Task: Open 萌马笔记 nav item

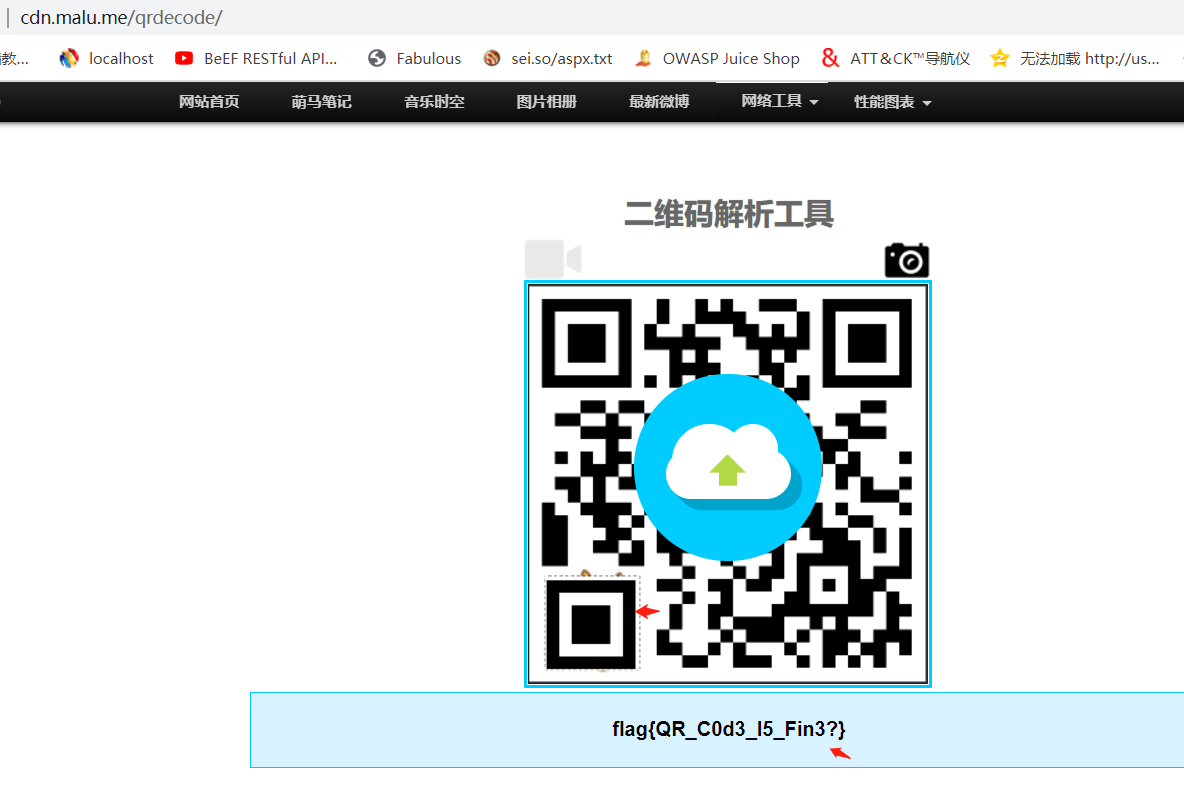Action: click(x=322, y=102)
